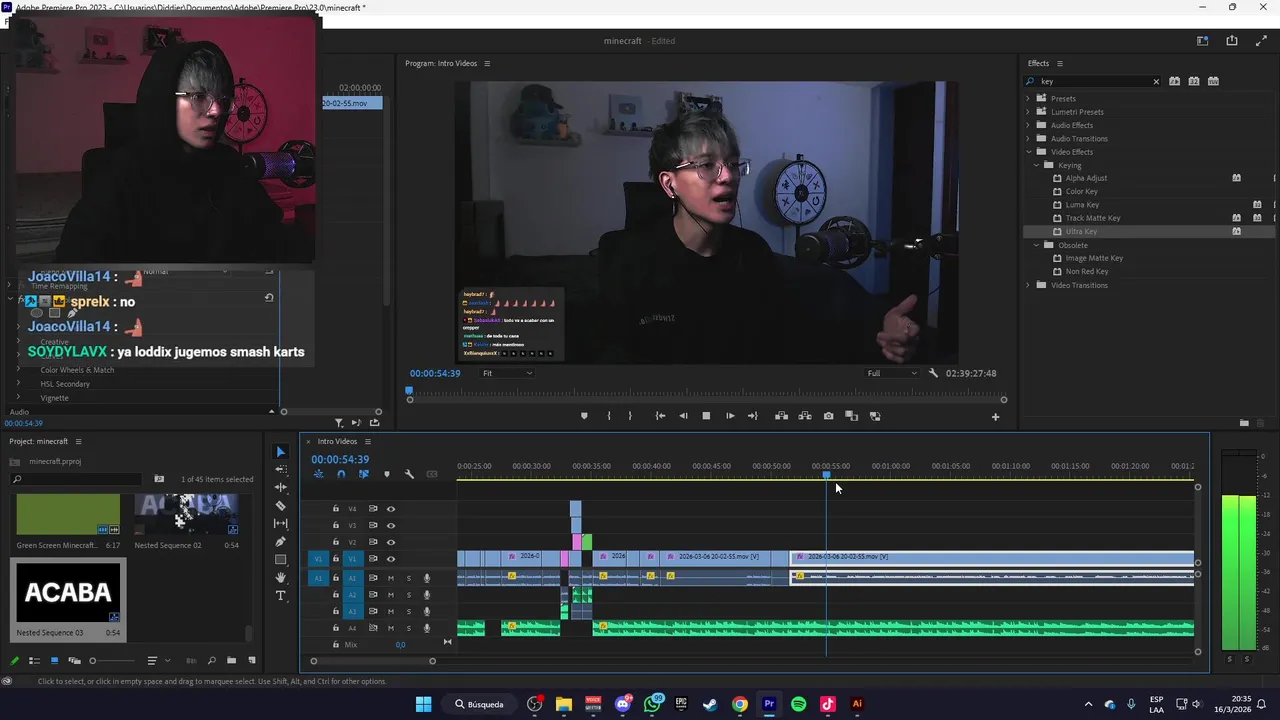Viewport: 1280px width, 720px height.
Task: Click timeline display settings wrench
Action: 409,474
